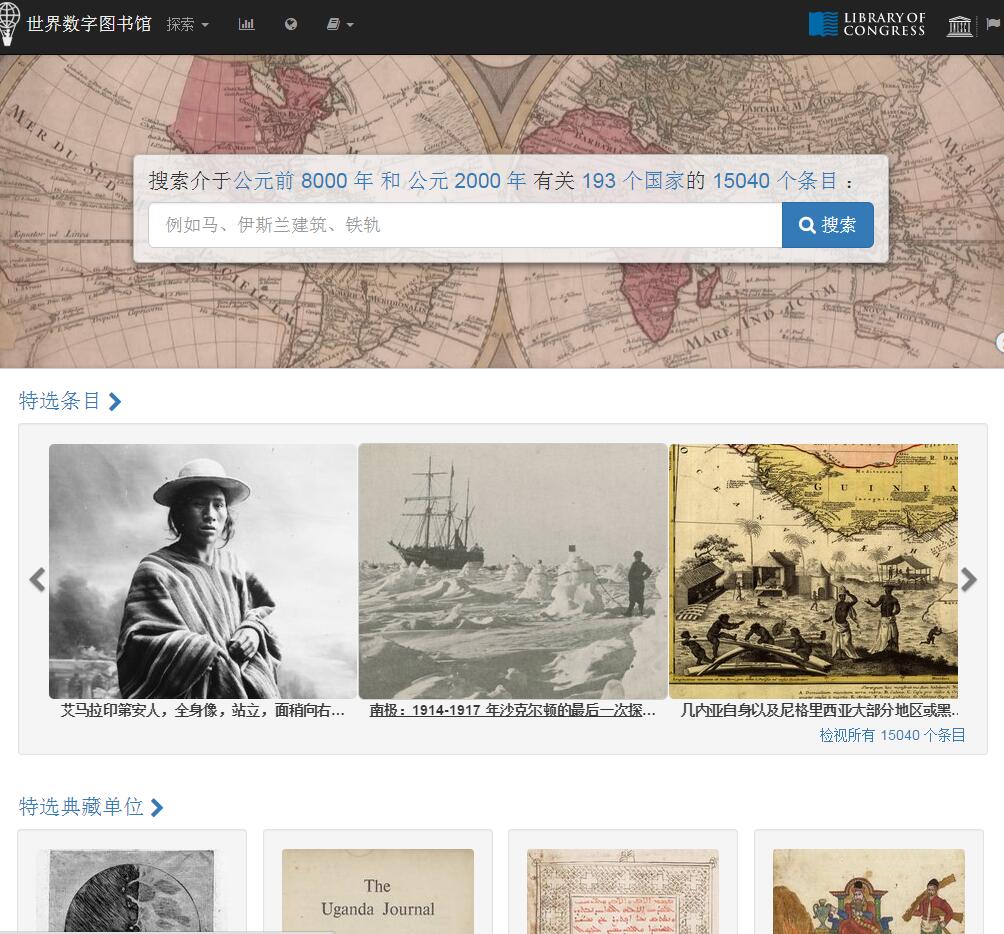The image size is (1004, 934).
Task: Click 检视所有 15040 个条目 link
Action: pyautogui.click(x=892, y=735)
